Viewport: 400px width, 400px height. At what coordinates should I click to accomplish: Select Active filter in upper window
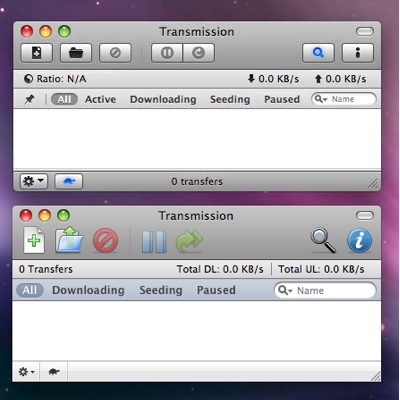click(100, 99)
